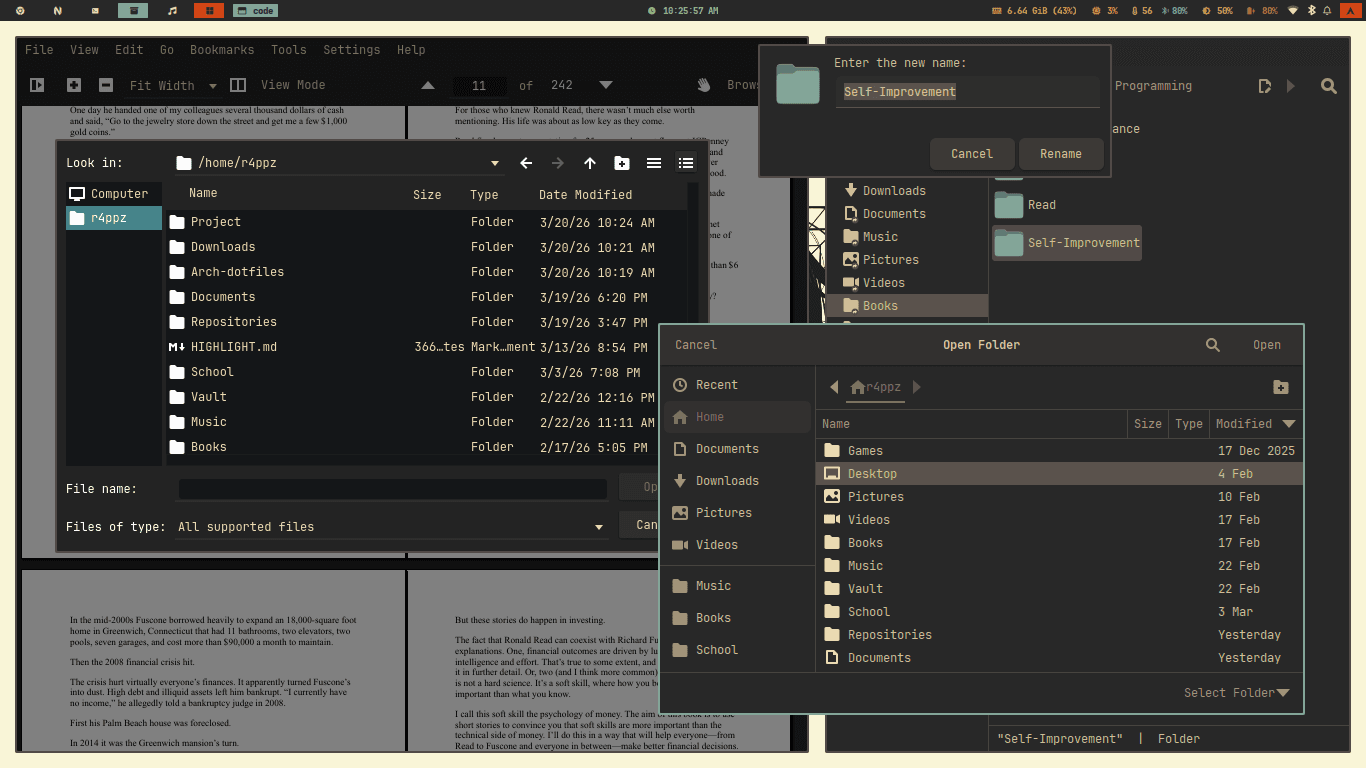Screen dimensions: 1366x768
Task: Select Recent in the Open Folder sidebar
Action: pyautogui.click(x=738, y=385)
